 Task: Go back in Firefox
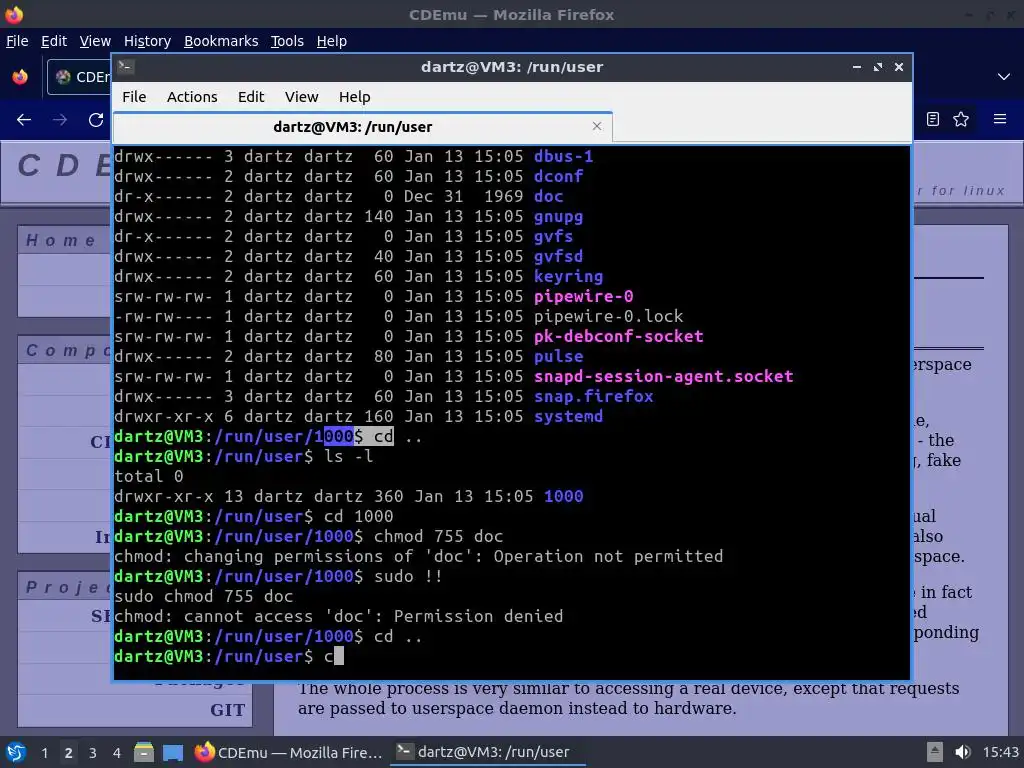coord(24,120)
